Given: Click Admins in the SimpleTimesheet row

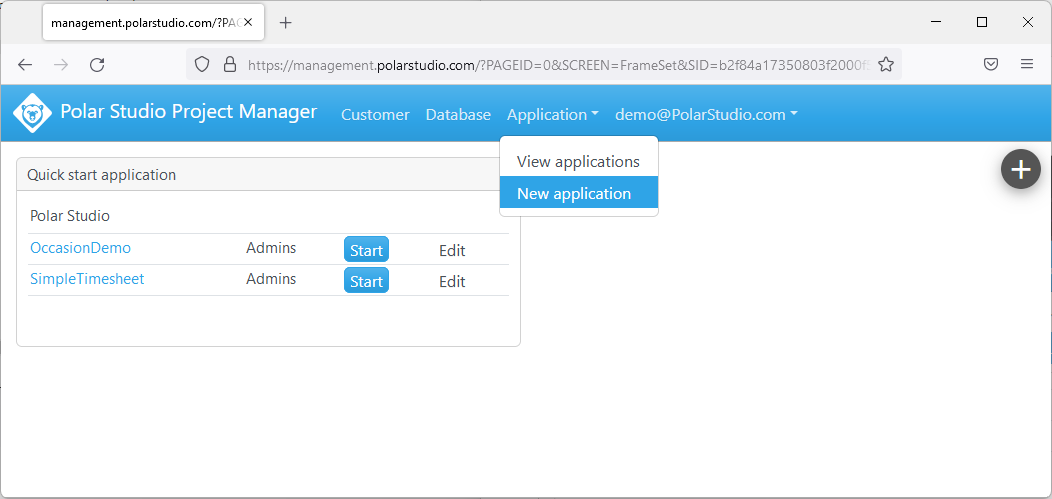Looking at the screenshot, I should [x=271, y=279].
